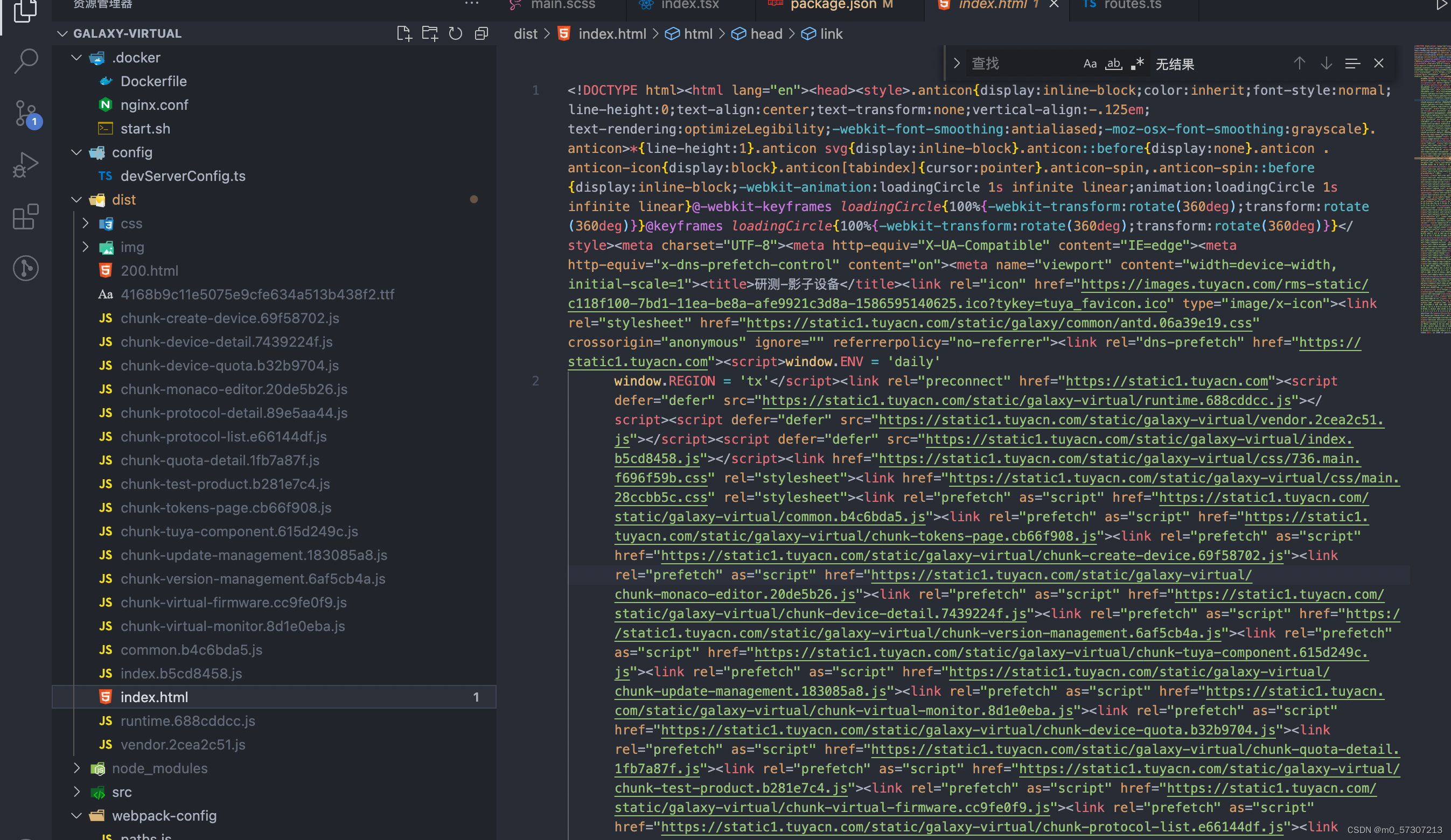The width and height of the screenshot is (1451, 840).
Task: Click the link breadcrumb segment
Action: (x=831, y=34)
